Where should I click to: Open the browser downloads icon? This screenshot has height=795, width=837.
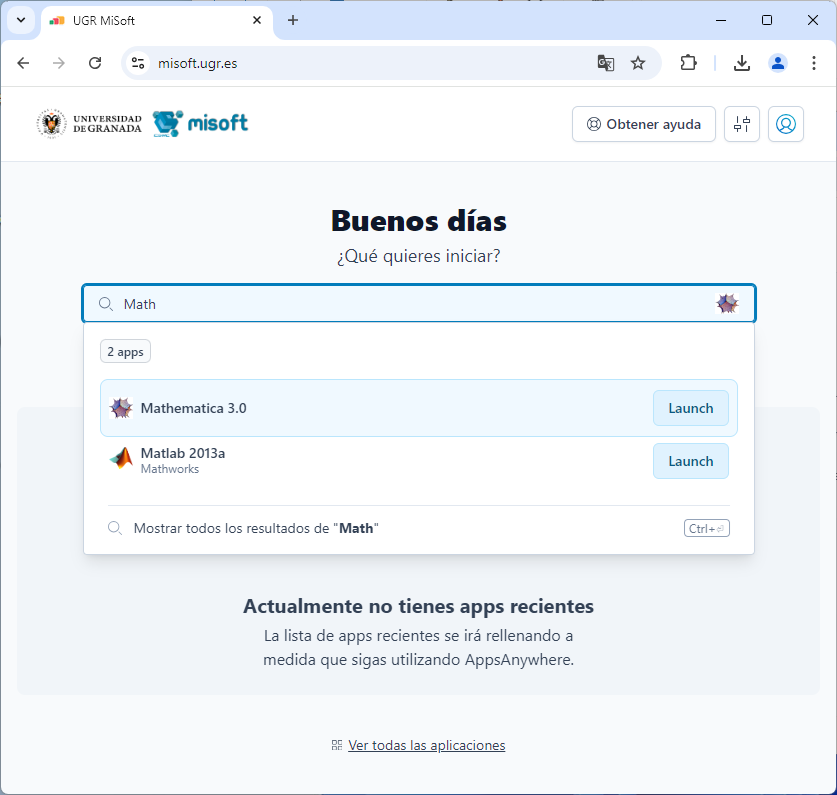tap(741, 63)
